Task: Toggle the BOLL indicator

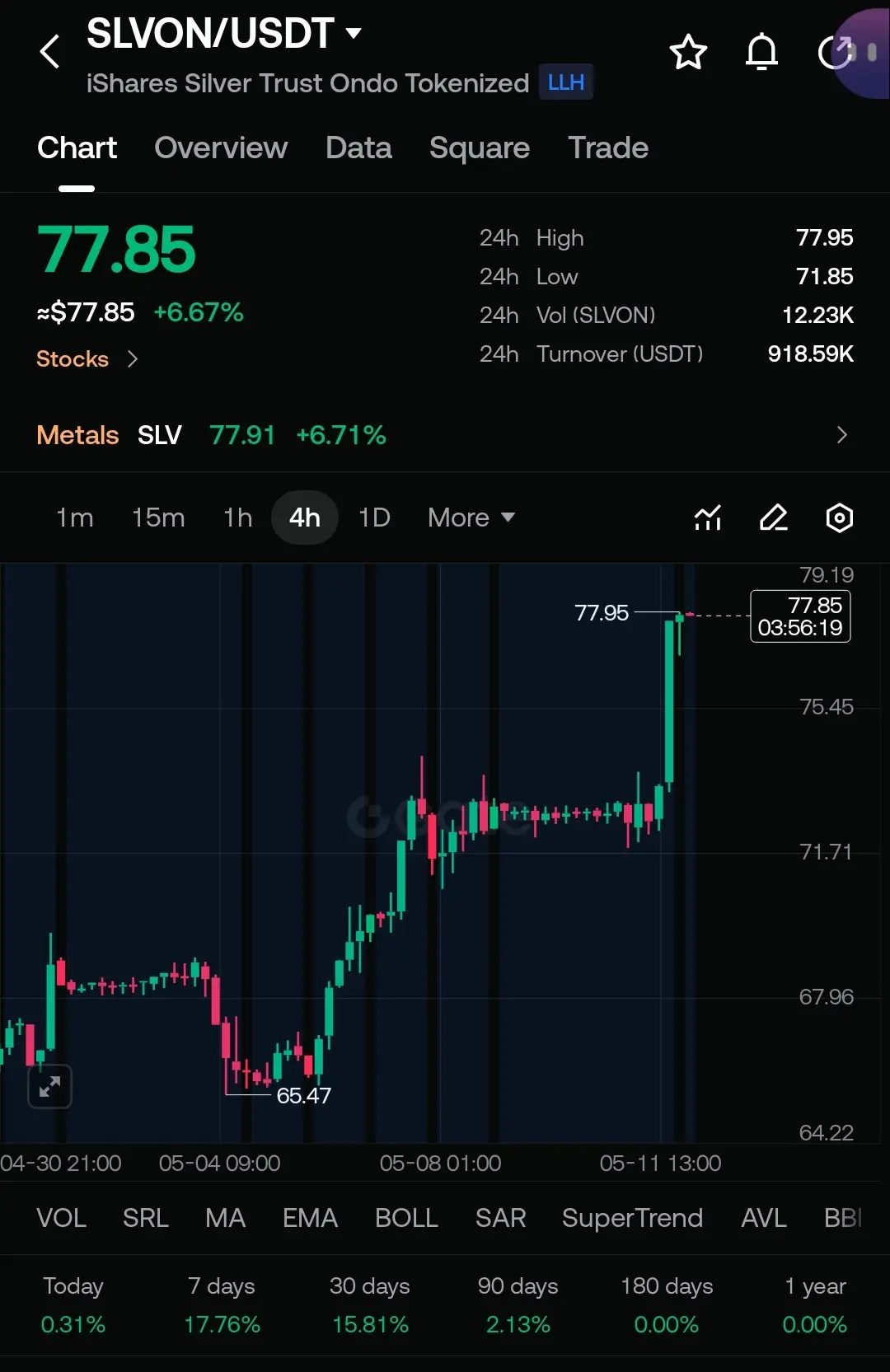Action: point(406,1218)
